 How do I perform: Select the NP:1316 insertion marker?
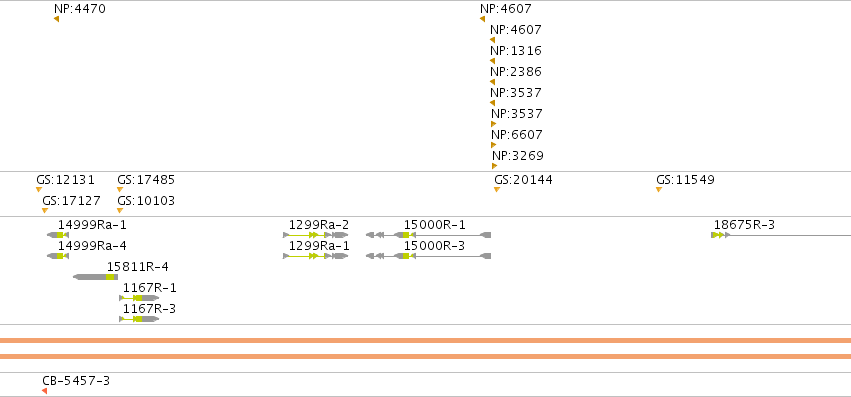pos(492,61)
